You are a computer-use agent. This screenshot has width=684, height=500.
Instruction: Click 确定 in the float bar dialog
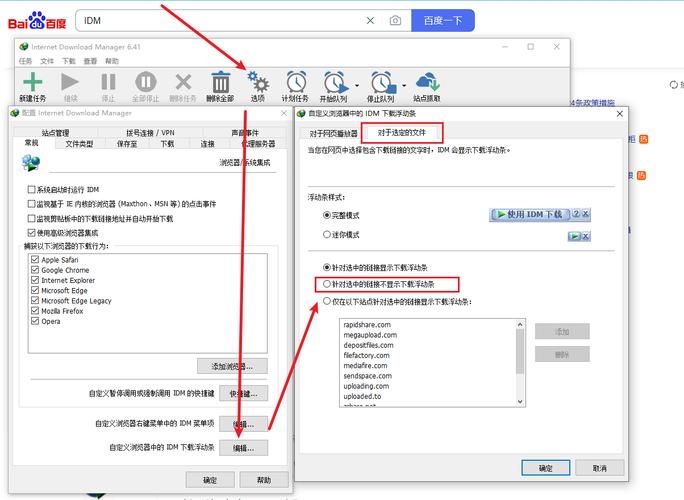click(x=546, y=468)
